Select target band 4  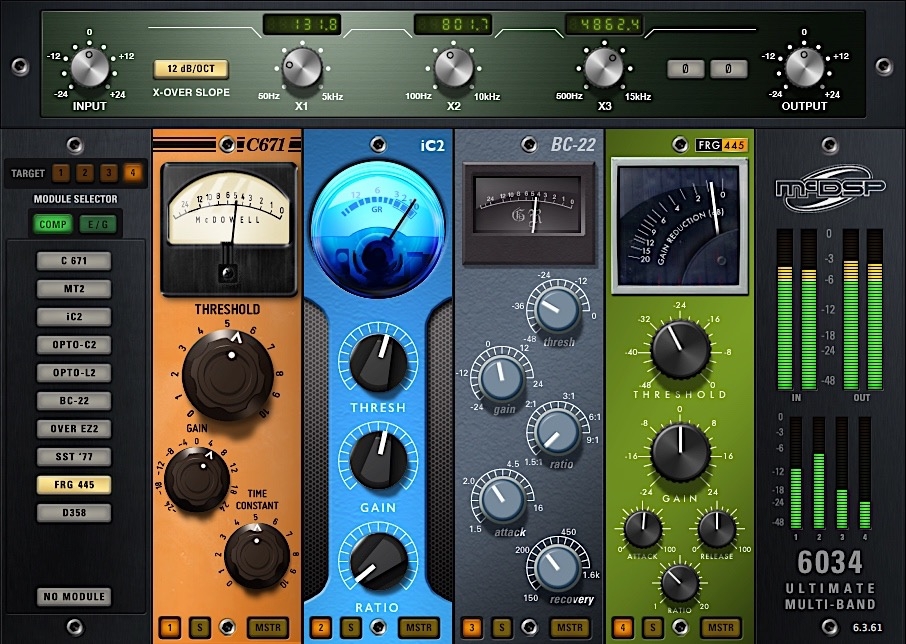coord(132,173)
